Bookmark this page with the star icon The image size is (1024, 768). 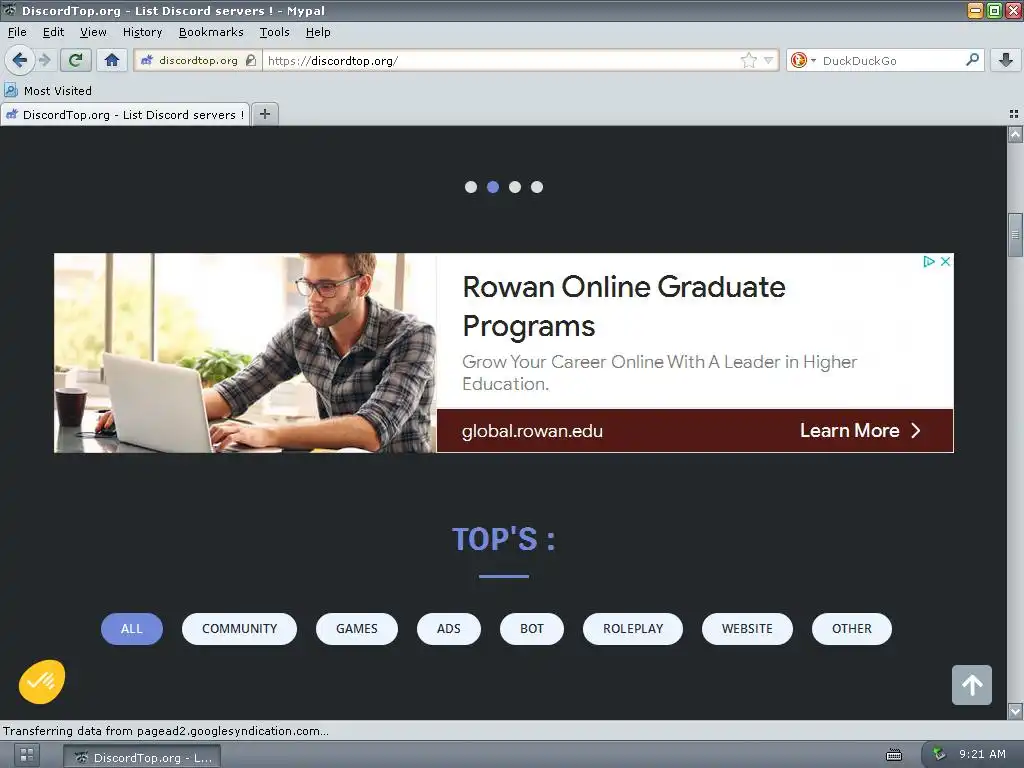click(x=748, y=61)
